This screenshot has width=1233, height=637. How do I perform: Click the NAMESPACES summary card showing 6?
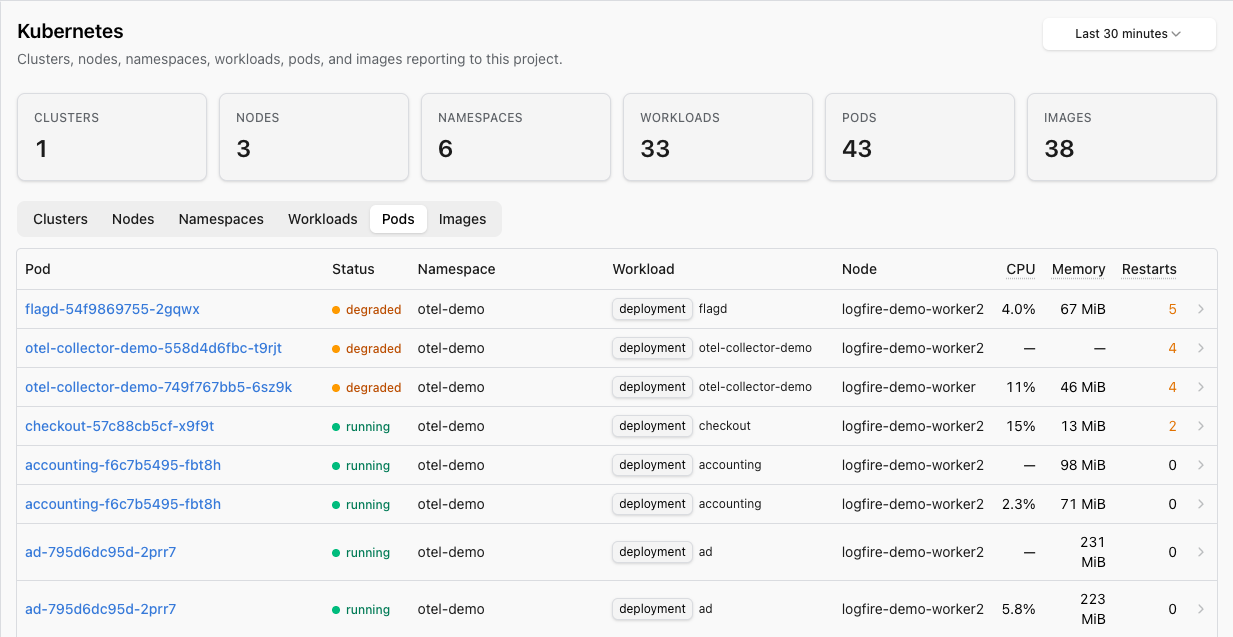[x=516, y=137]
